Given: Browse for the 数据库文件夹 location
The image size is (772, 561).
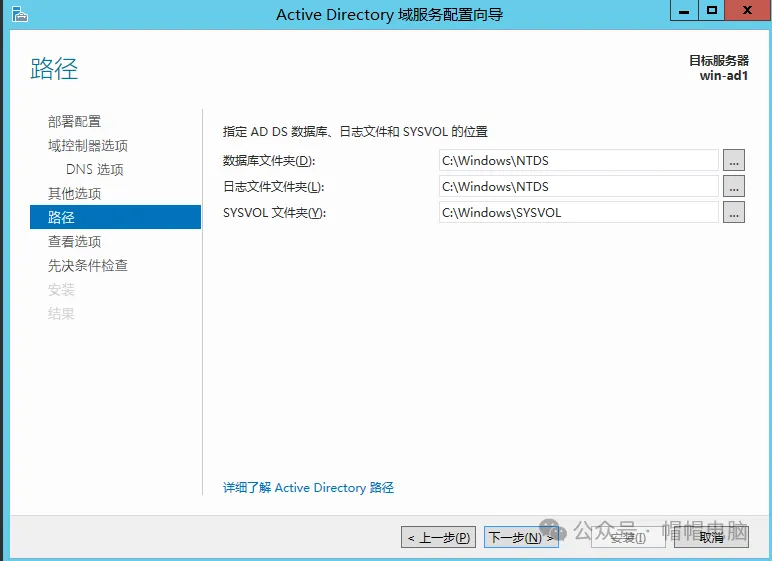Looking at the screenshot, I should click(734, 160).
